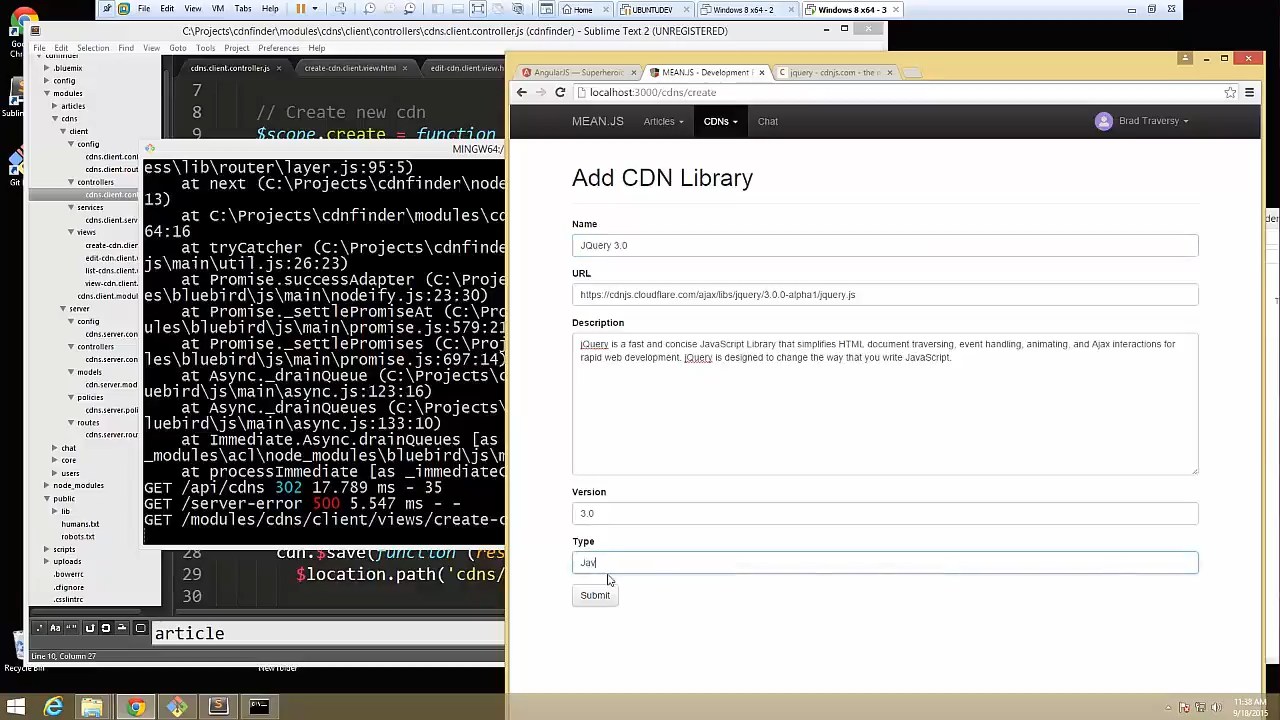Switch to the AngularJS Chrome tab
This screenshot has height=720, width=1280.
(578, 72)
